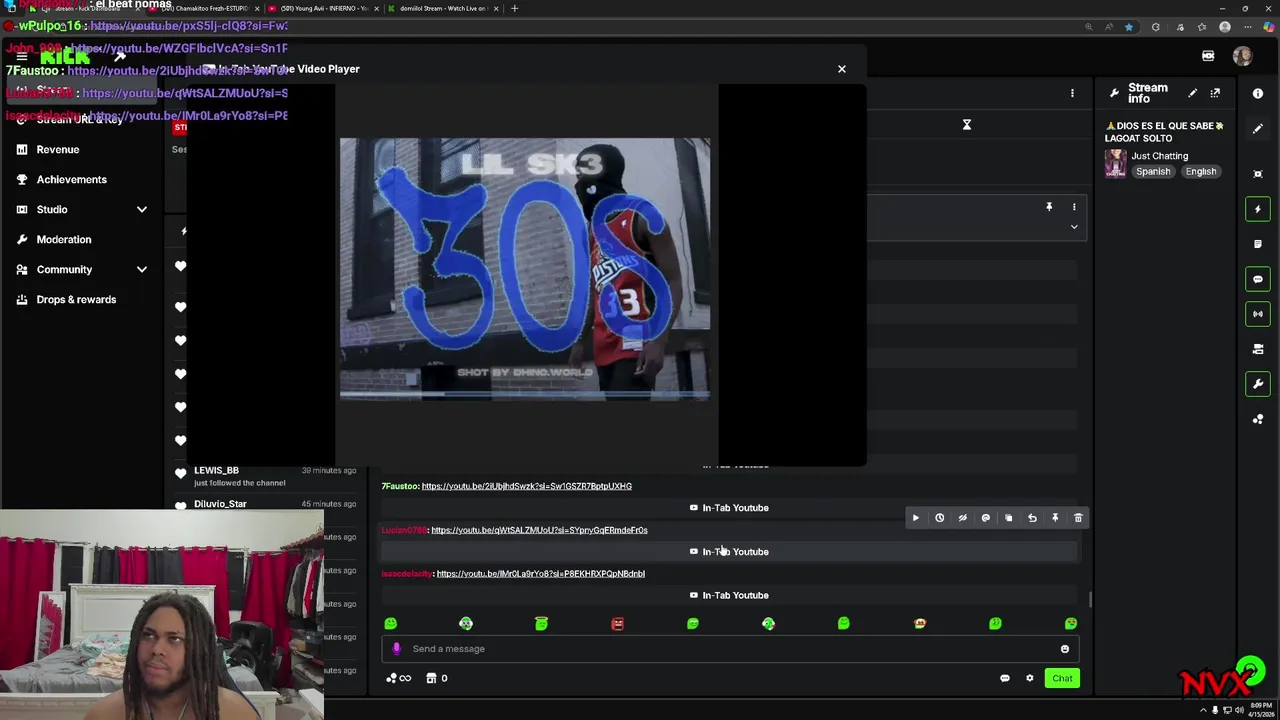Open the shop icon showing 0
Viewport: 1280px width, 720px height.
tap(437, 678)
